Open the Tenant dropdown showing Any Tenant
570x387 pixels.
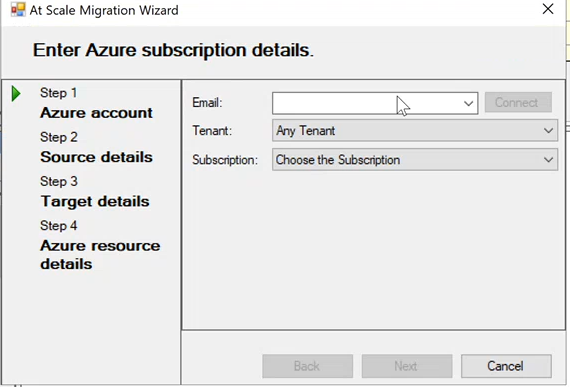pos(415,130)
